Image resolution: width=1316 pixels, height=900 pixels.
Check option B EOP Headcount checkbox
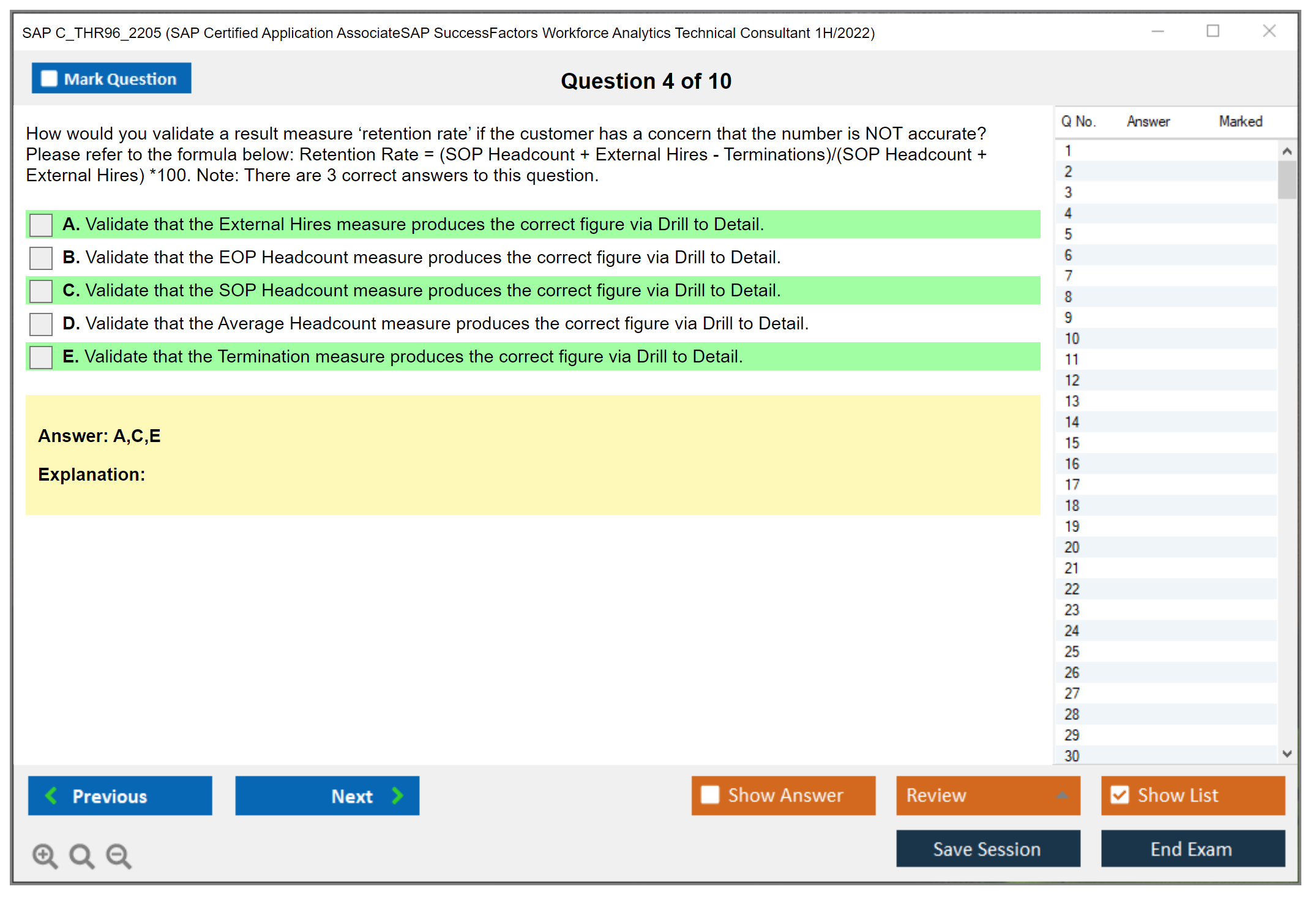[x=41, y=258]
